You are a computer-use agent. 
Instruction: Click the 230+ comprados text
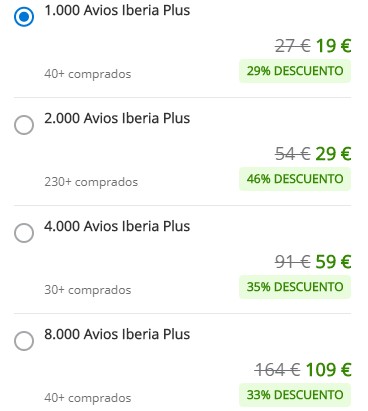pyautogui.click(x=91, y=182)
